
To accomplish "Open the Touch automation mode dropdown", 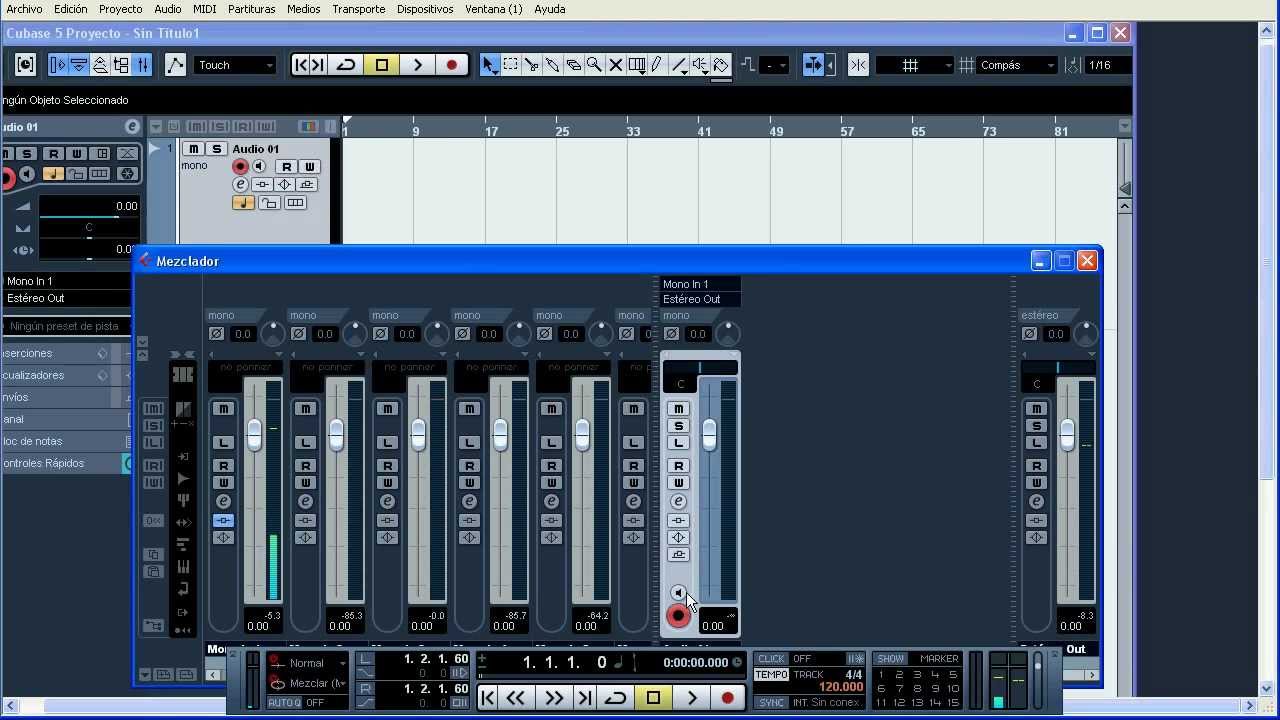I will click(235, 65).
